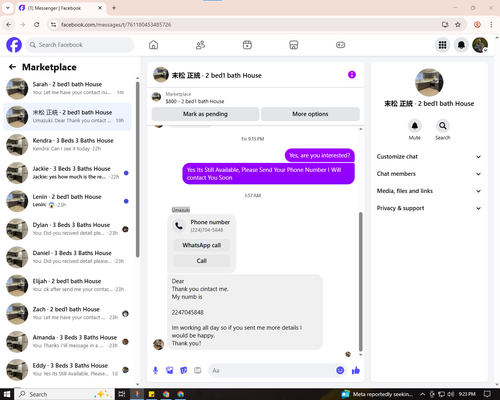The width and height of the screenshot is (500, 400).
Task: Expand Media, files and links section
Action: (429, 191)
